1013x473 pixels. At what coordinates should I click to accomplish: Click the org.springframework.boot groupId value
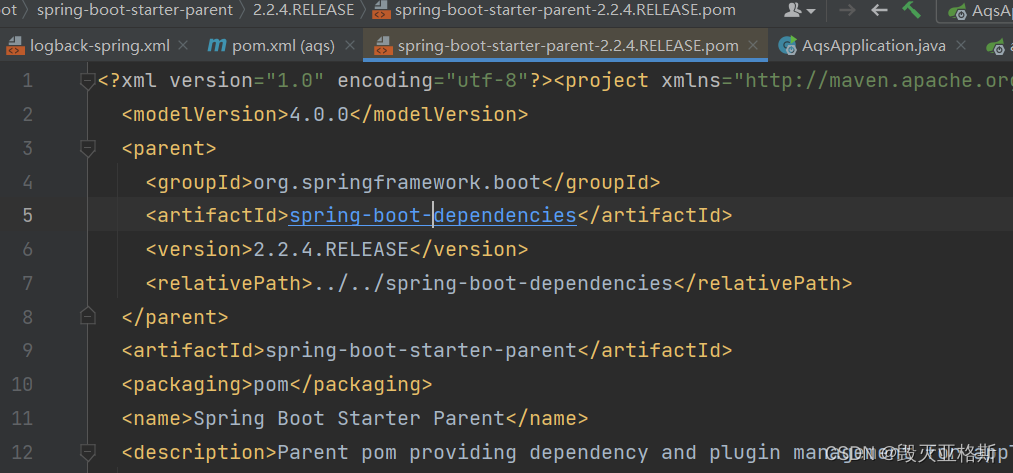click(x=397, y=182)
